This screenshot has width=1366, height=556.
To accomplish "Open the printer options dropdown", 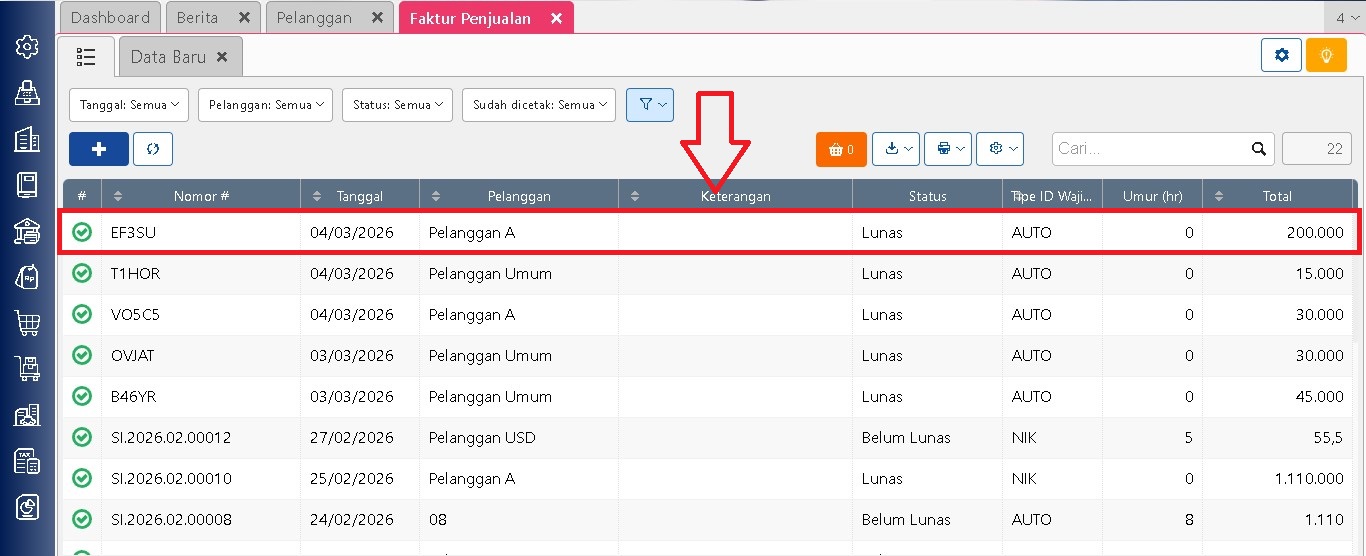I will [x=948, y=149].
